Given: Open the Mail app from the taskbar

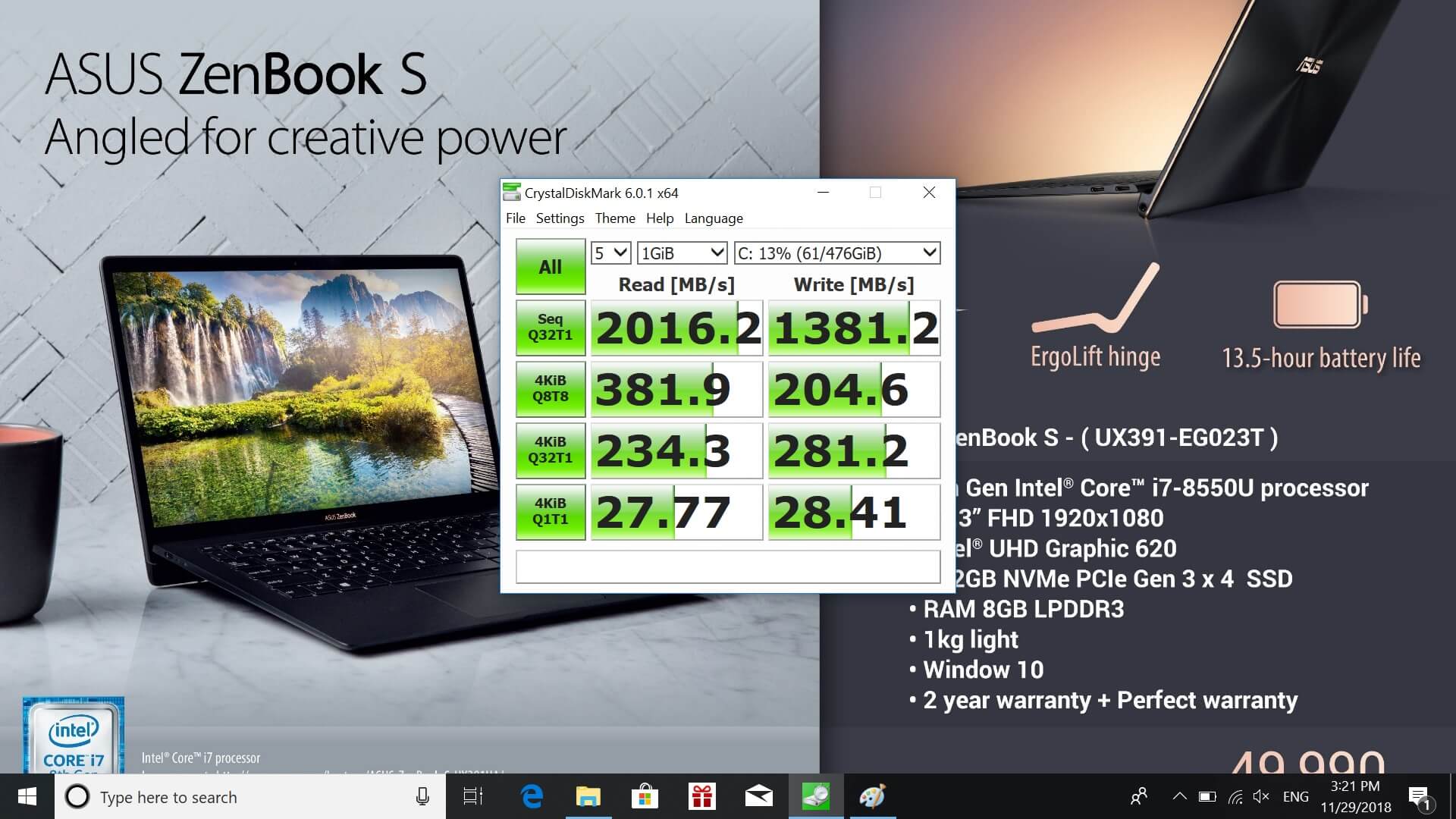Looking at the screenshot, I should [x=759, y=796].
